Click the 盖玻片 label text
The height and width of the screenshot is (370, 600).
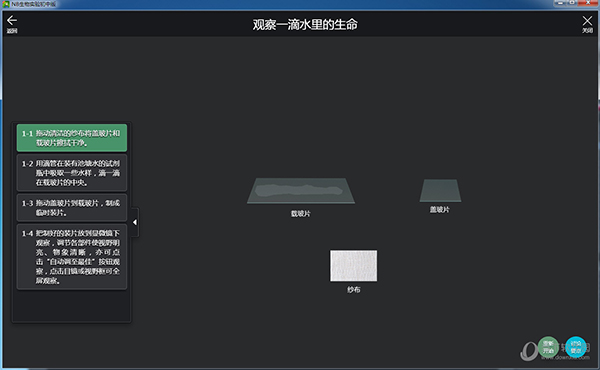coord(440,209)
